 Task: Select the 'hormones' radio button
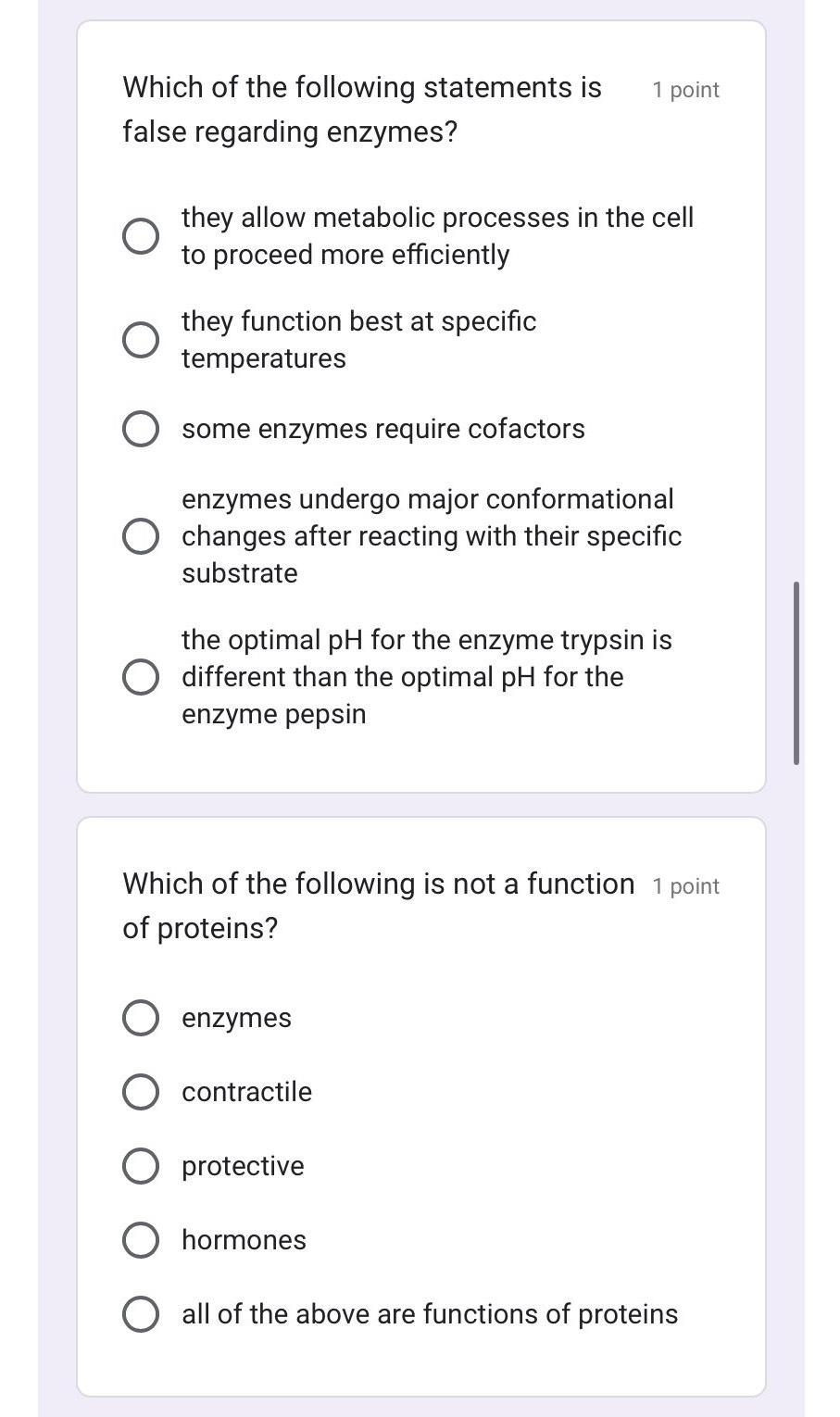click(x=140, y=1240)
